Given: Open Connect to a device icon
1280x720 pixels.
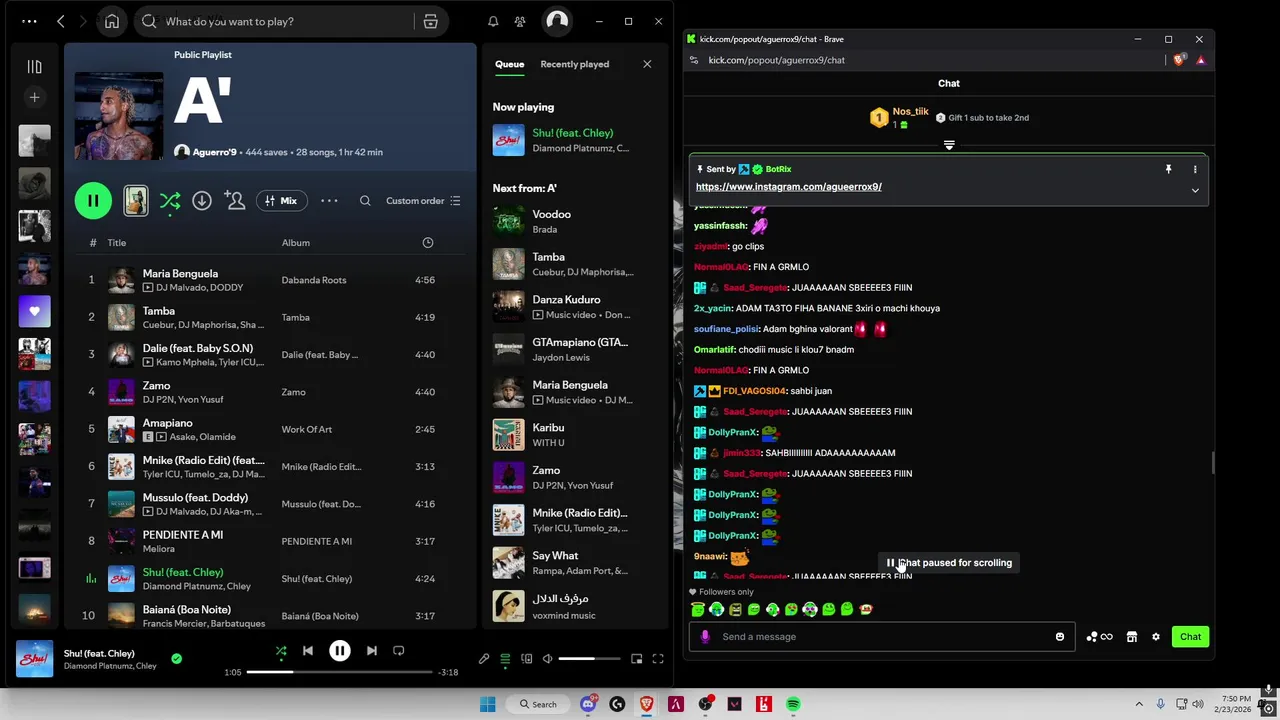Looking at the screenshot, I should 526,659.
